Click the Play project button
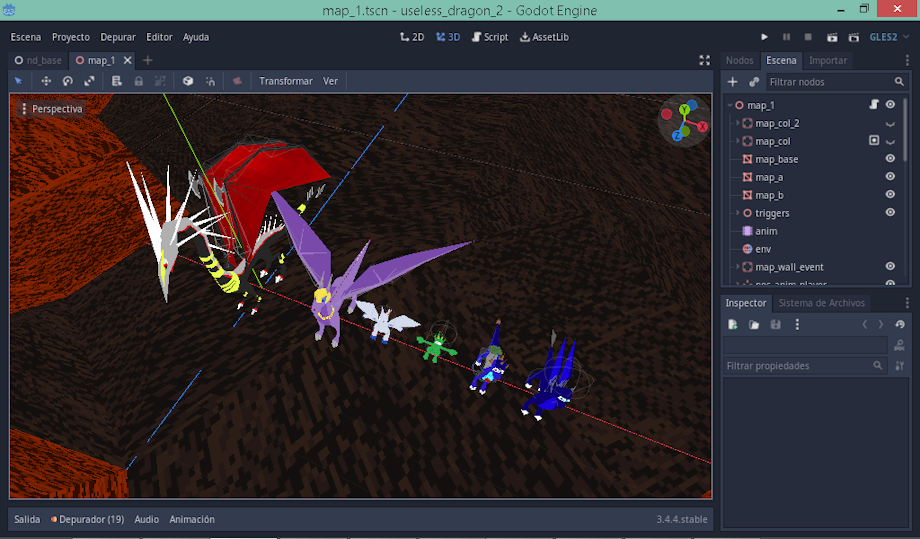This screenshot has height=539, width=920. click(766, 37)
